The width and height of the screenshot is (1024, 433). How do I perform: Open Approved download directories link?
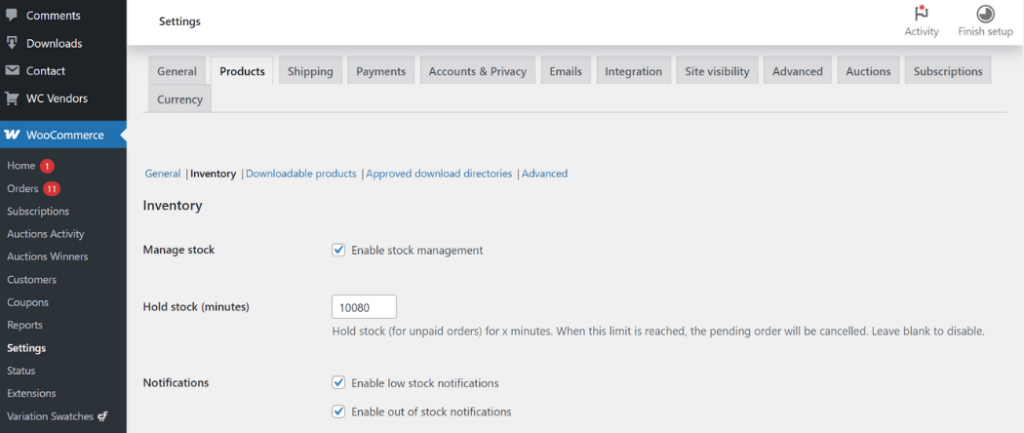point(439,174)
